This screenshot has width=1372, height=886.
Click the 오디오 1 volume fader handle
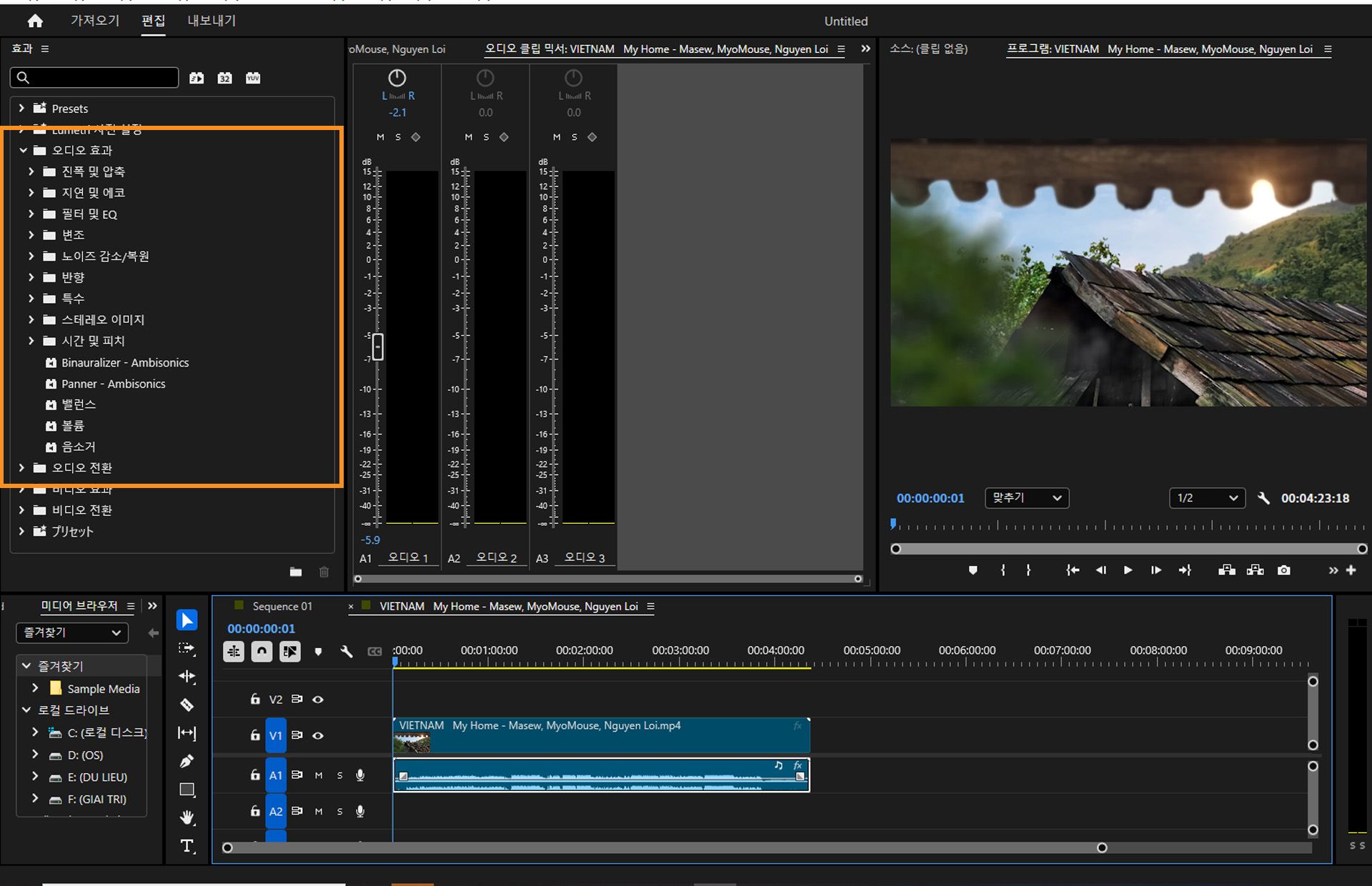(378, 347)
